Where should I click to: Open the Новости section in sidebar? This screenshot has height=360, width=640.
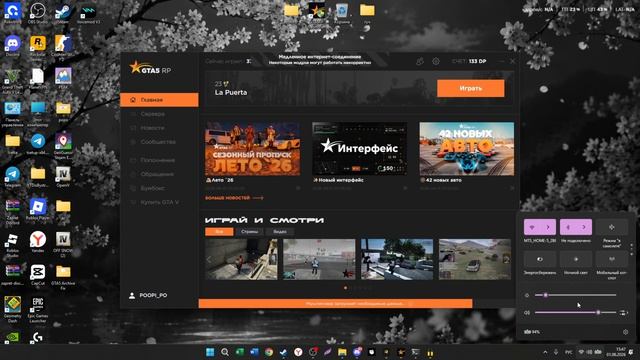[x=152, y=128]
